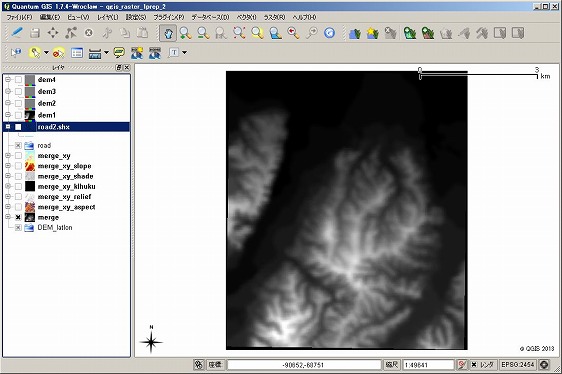Click the layers panel float button
The width and height of the screenshot is (562, 374).
coord(119,67)
